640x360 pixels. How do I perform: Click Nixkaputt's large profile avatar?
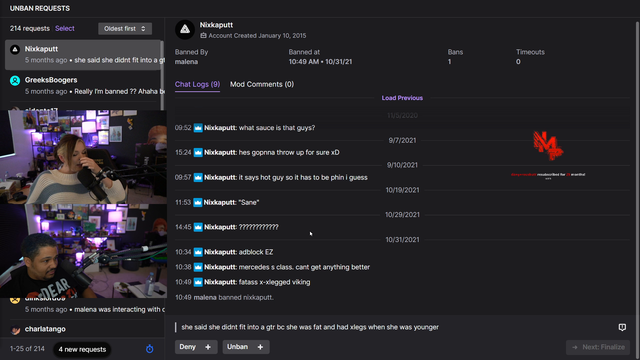[x=185, y=29]
